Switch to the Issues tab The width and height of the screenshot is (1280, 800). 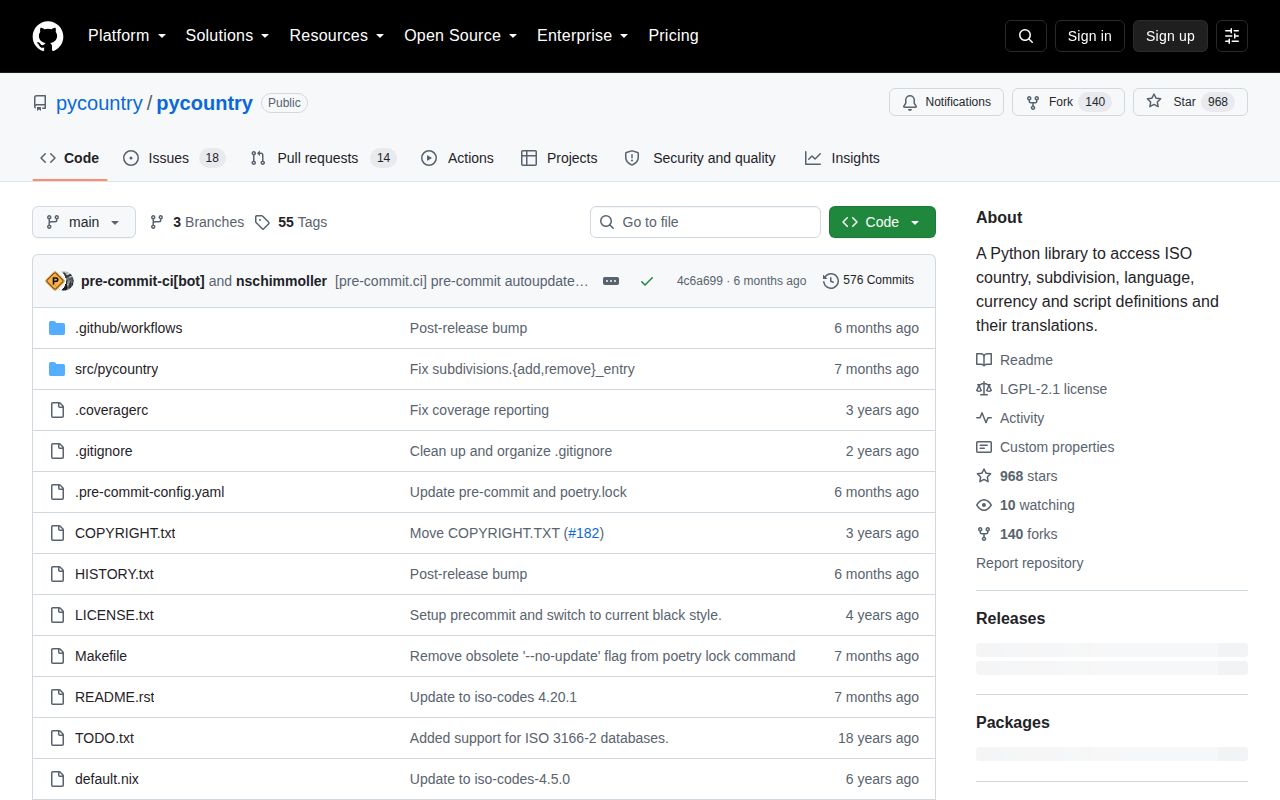click(x=174, y=158)
